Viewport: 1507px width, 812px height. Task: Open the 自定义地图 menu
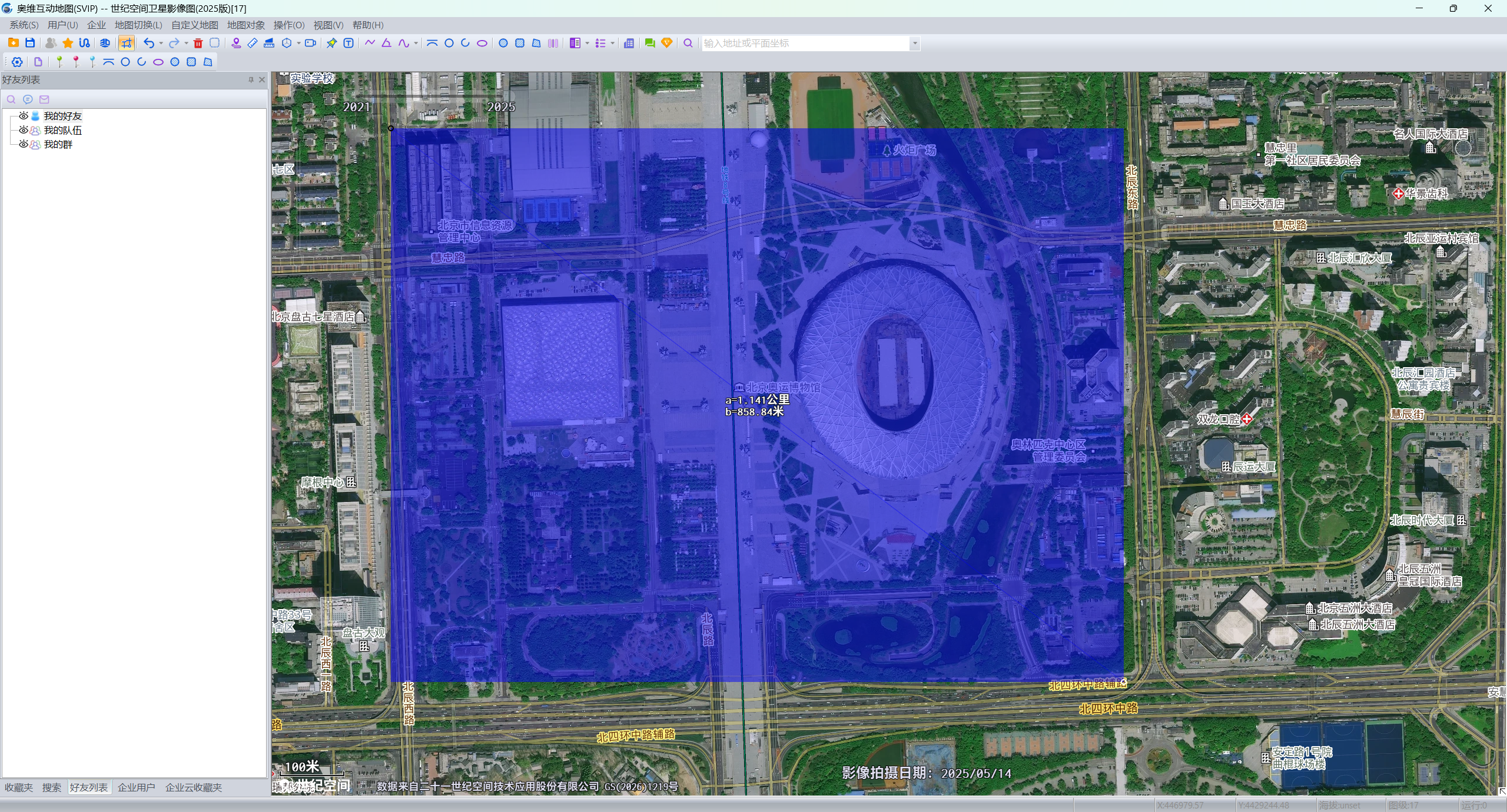tap(195, 25)
